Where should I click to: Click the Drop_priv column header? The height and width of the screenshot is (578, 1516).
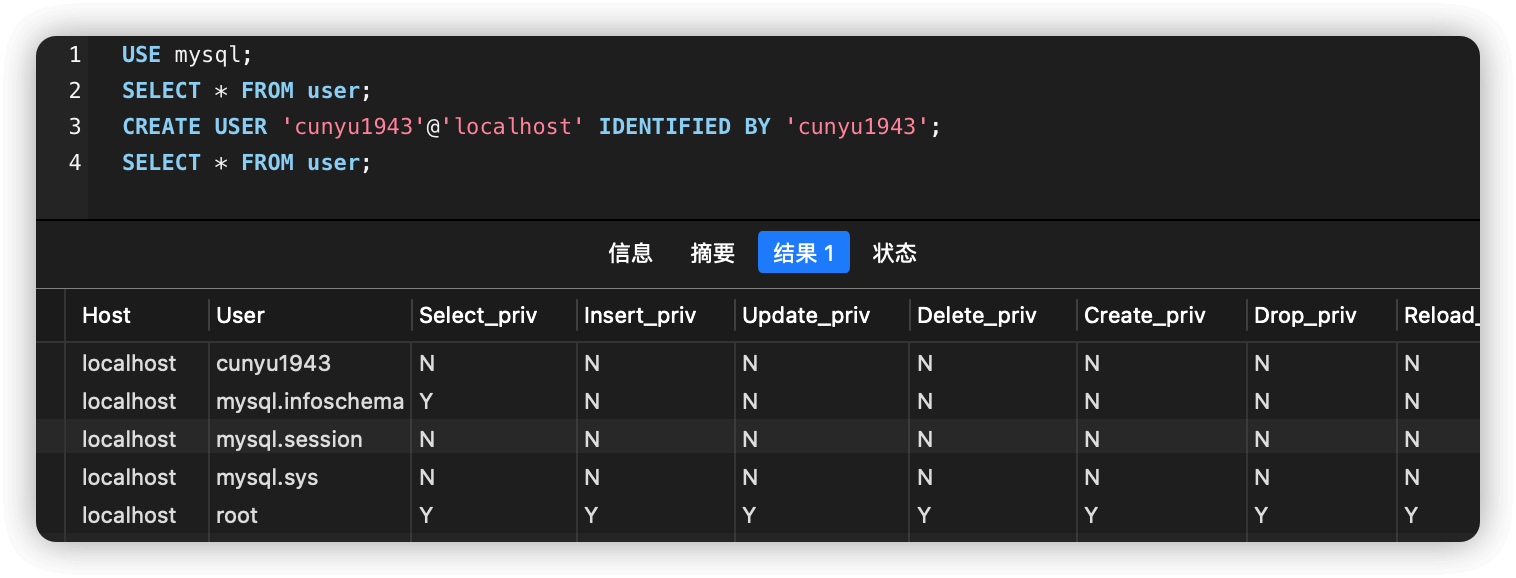1305,316
